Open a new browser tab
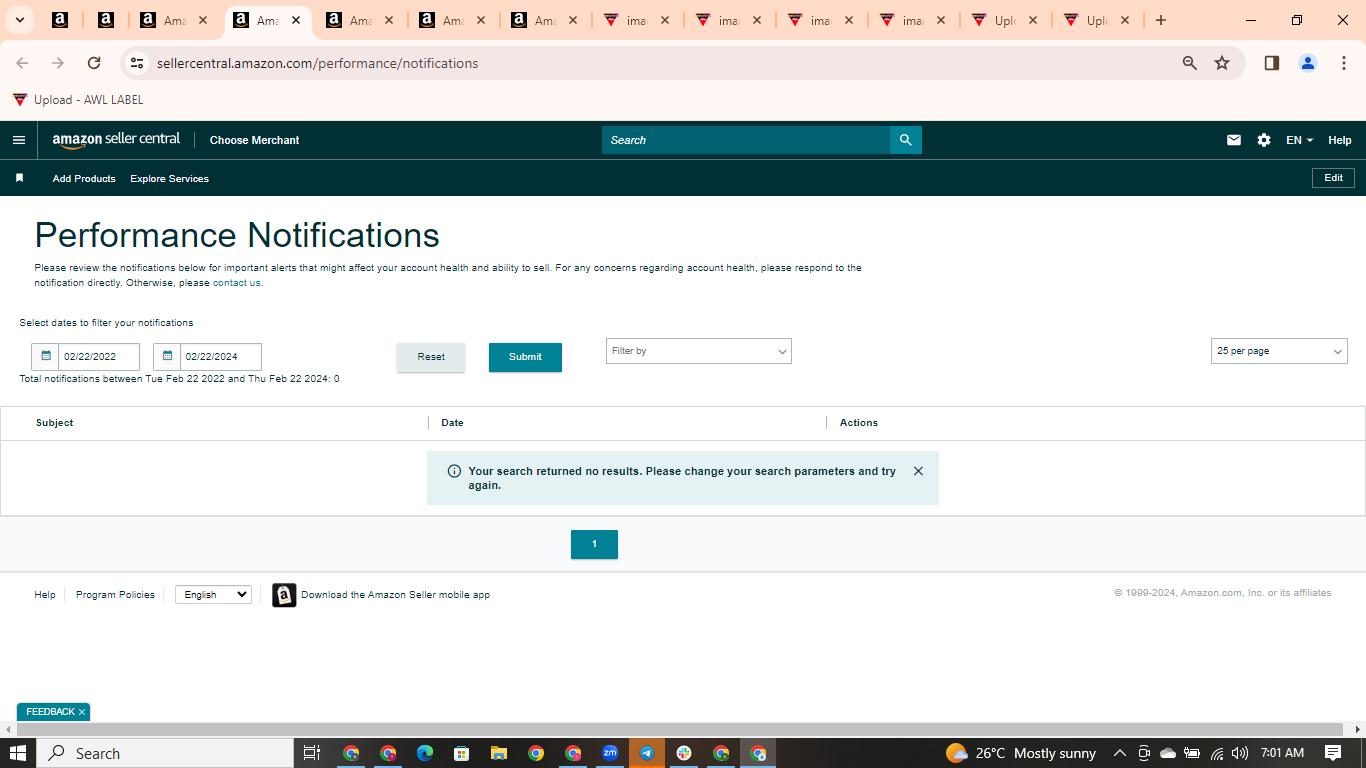The height and width of the screenshot is (768, 1366). tap(1161, 20)
